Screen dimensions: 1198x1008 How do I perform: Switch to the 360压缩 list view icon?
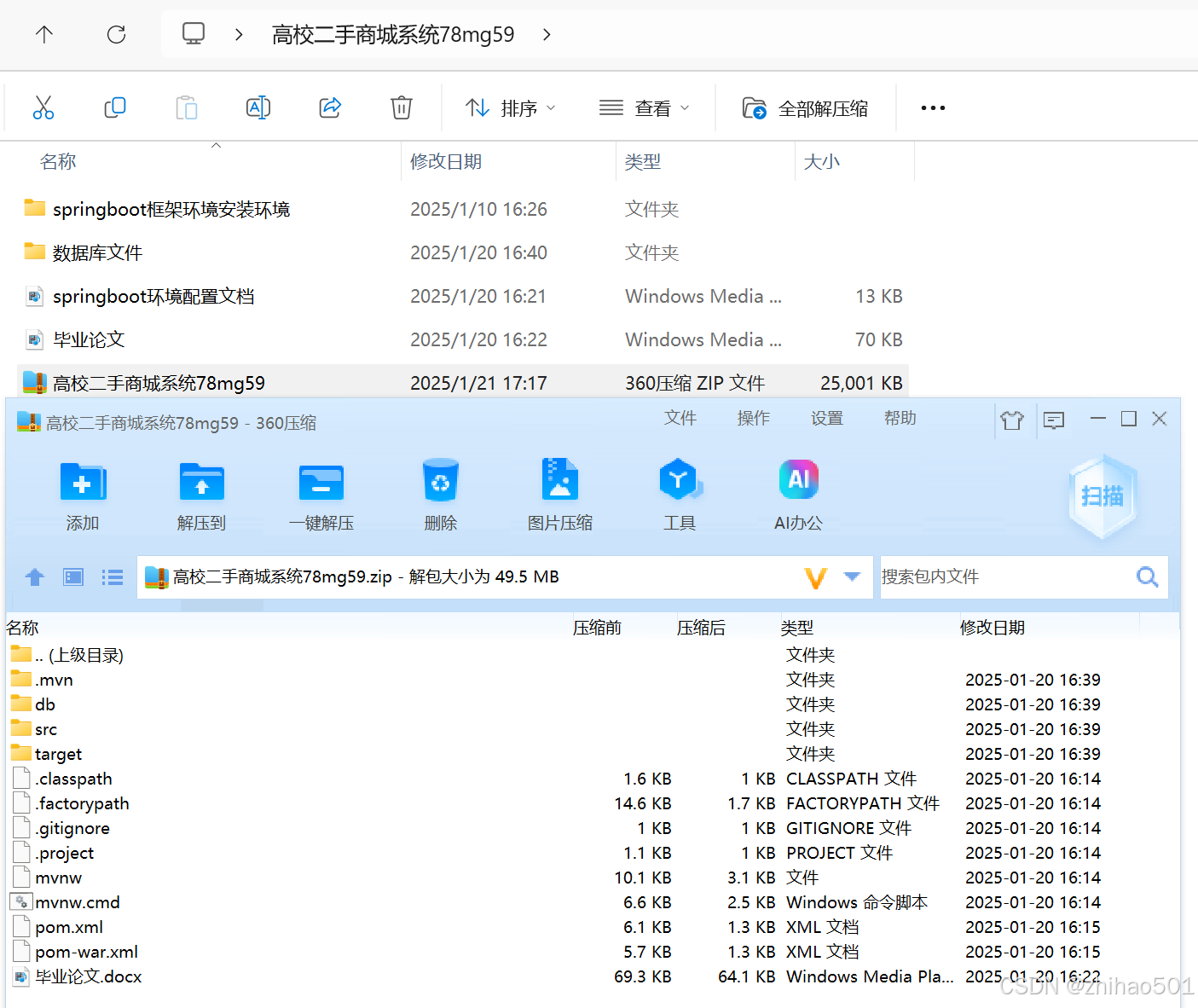pyautogui.click(x=113, y=577)
